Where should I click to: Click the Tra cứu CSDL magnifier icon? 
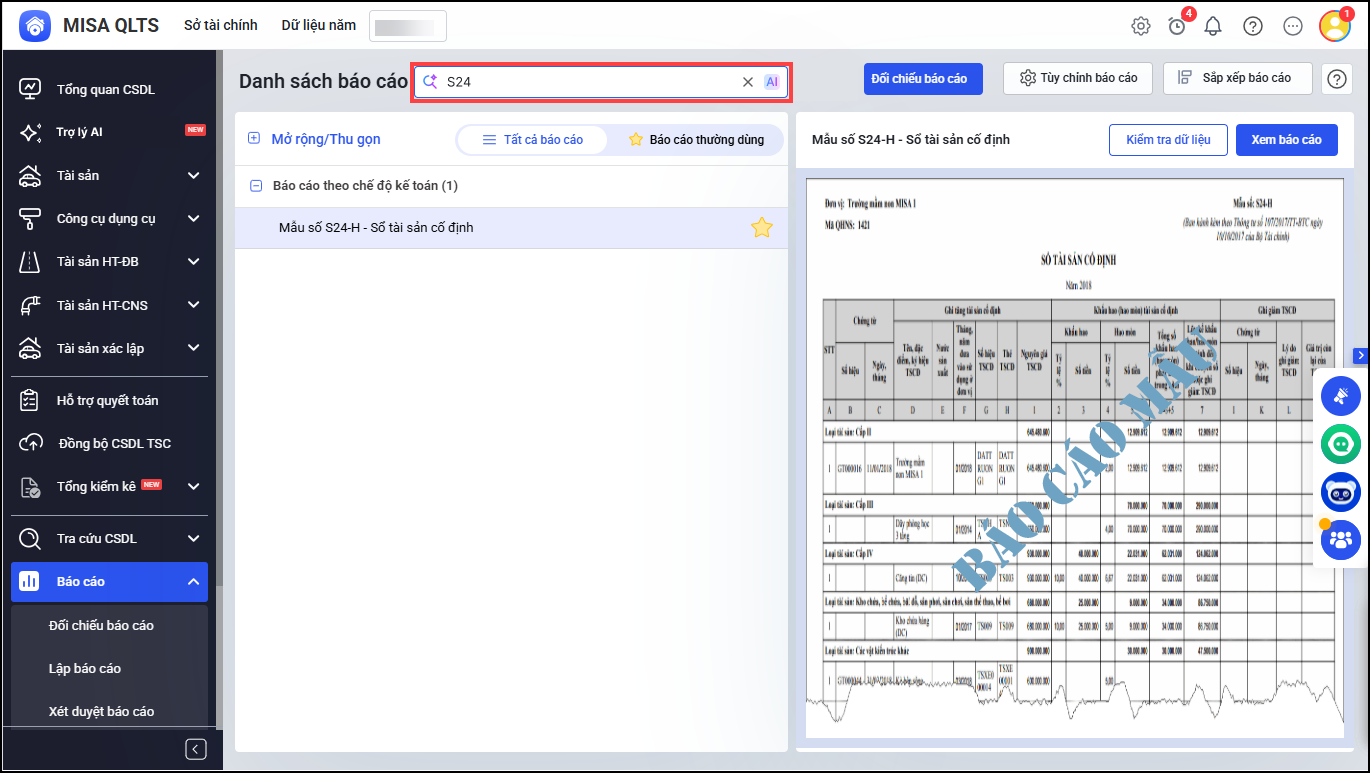(x=30, y=538)
